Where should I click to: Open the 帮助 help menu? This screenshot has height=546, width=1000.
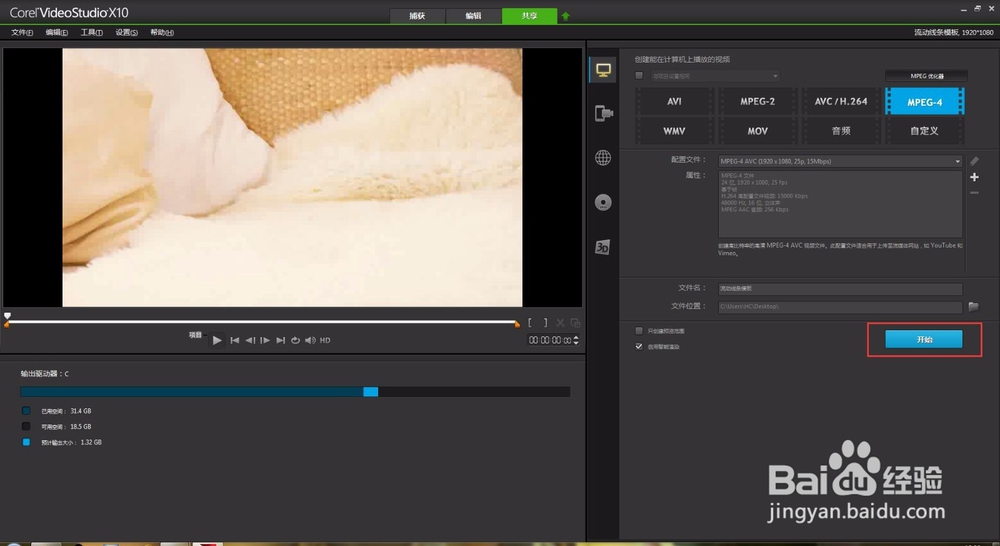(x=162, y=33)
